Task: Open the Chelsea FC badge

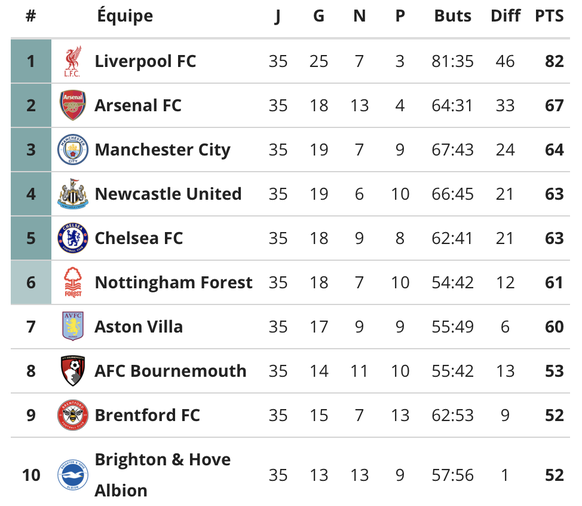Action: 73,238
